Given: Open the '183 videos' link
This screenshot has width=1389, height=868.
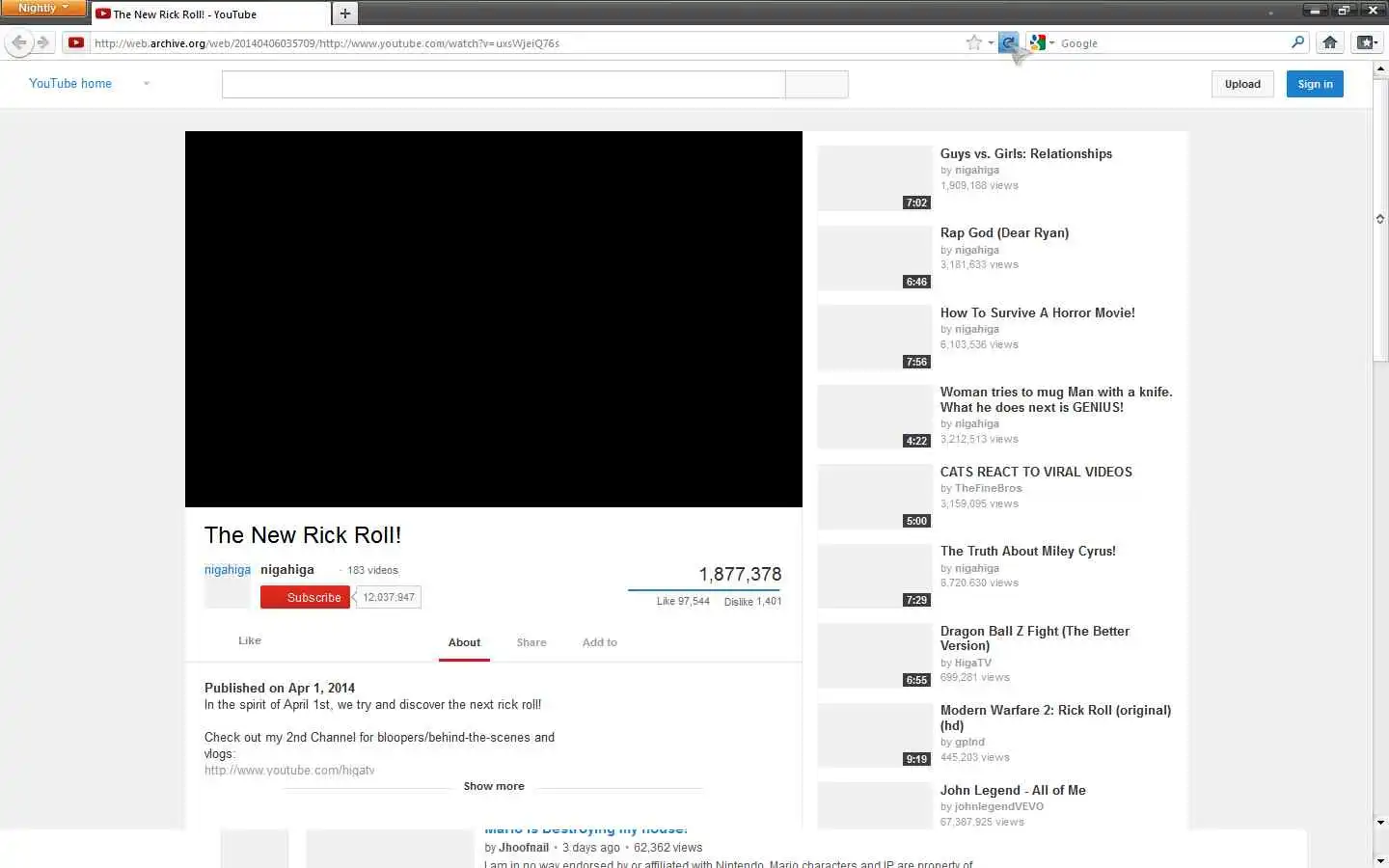Looking at the screenshot, I should tap(372, 570).
